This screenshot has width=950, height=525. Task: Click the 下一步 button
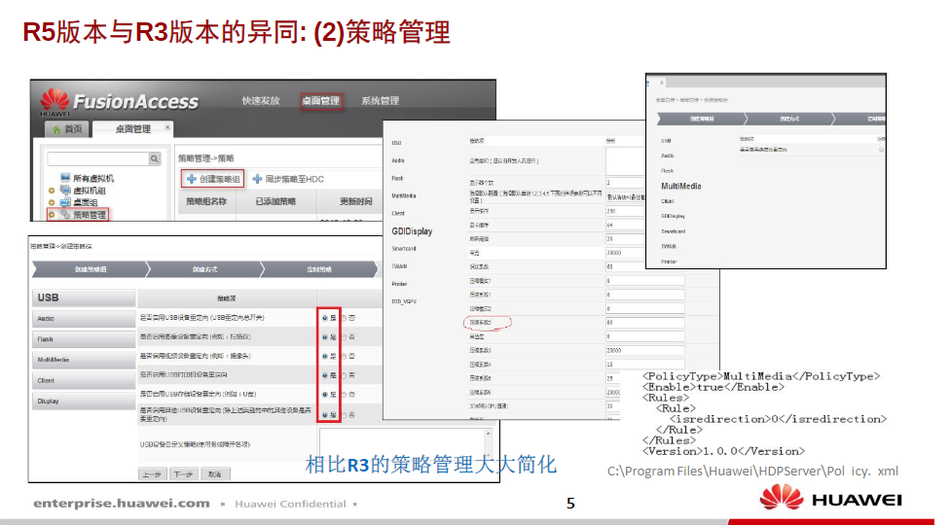pos(181,475)
